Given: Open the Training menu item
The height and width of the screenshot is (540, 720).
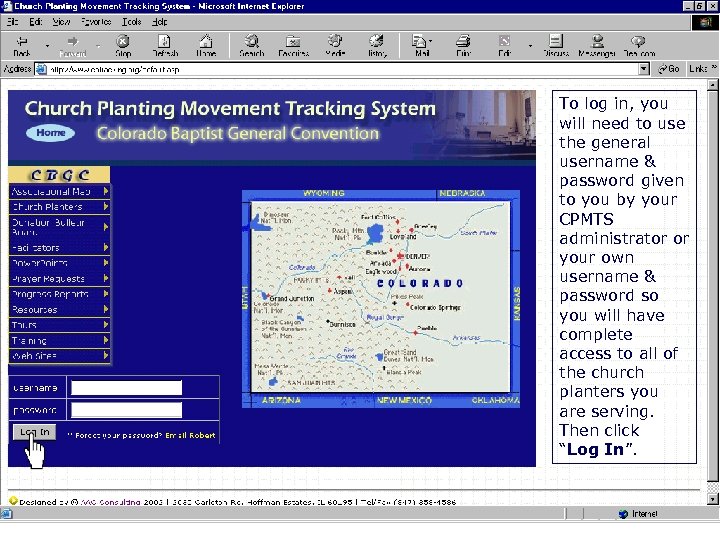Looking at the screenshot, I should (x=60, y=340).
